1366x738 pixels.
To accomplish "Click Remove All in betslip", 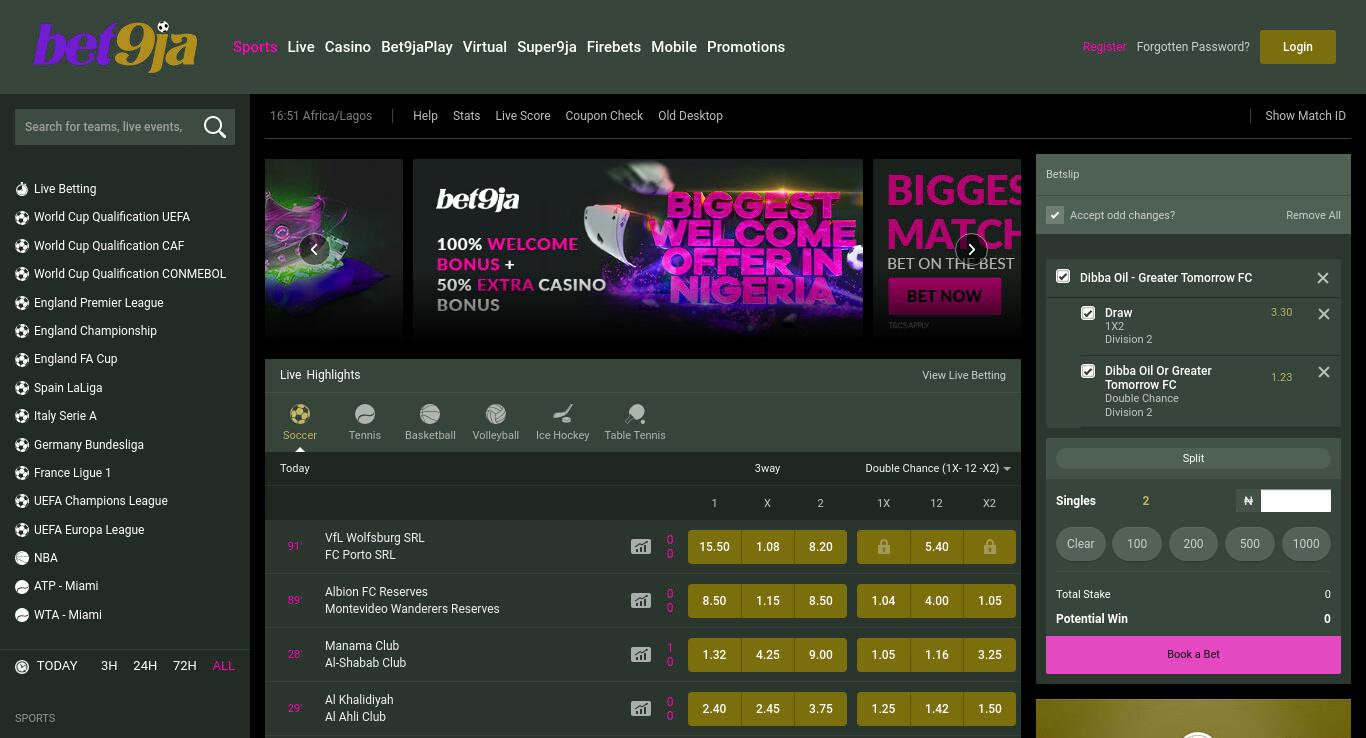I will (x=1313, y=215).
